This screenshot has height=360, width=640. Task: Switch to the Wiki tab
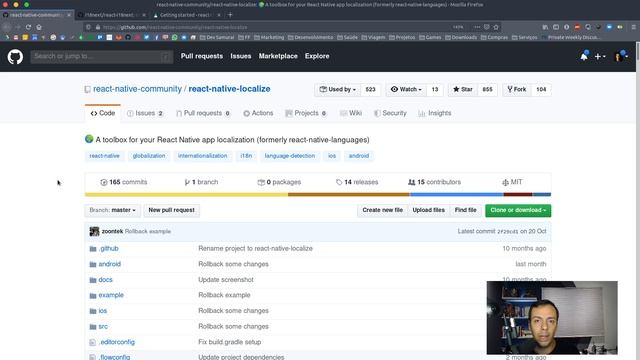point(351,113)
